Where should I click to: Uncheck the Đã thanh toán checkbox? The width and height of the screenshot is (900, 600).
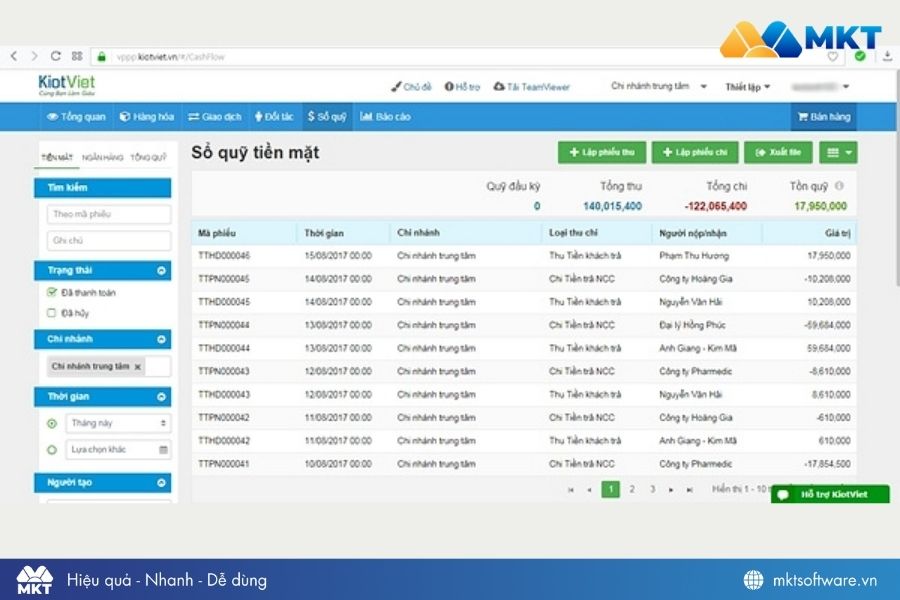pyautogui.click(x=52, y=293)
